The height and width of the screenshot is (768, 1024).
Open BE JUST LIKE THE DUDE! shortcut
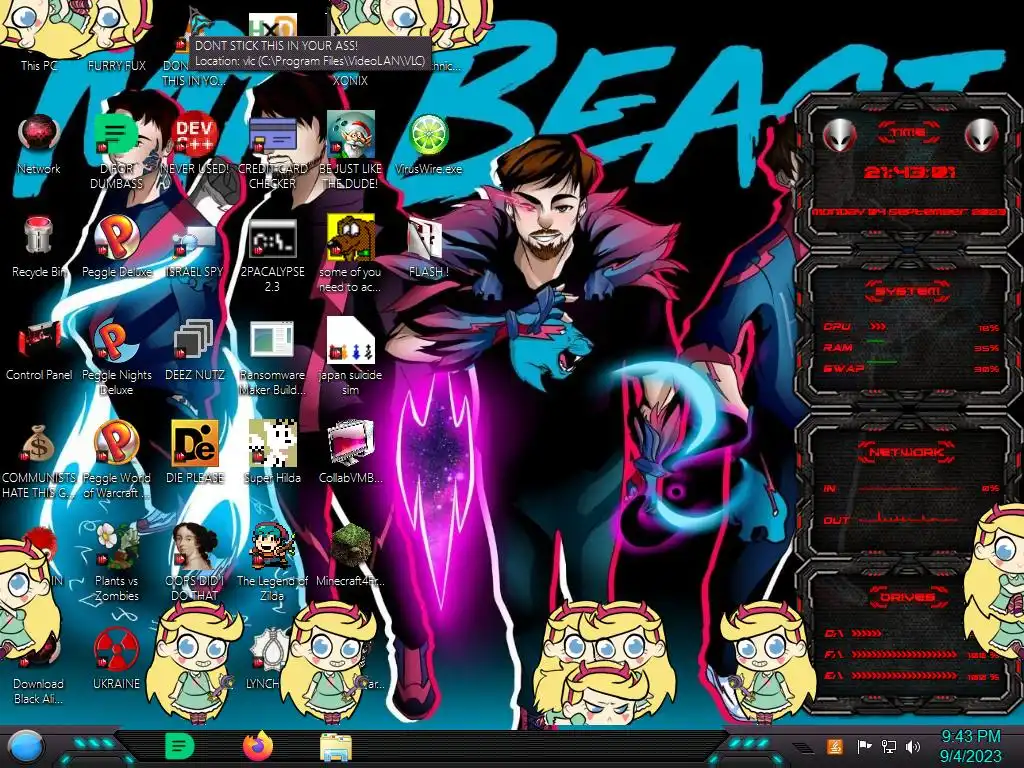pos(350,150)
